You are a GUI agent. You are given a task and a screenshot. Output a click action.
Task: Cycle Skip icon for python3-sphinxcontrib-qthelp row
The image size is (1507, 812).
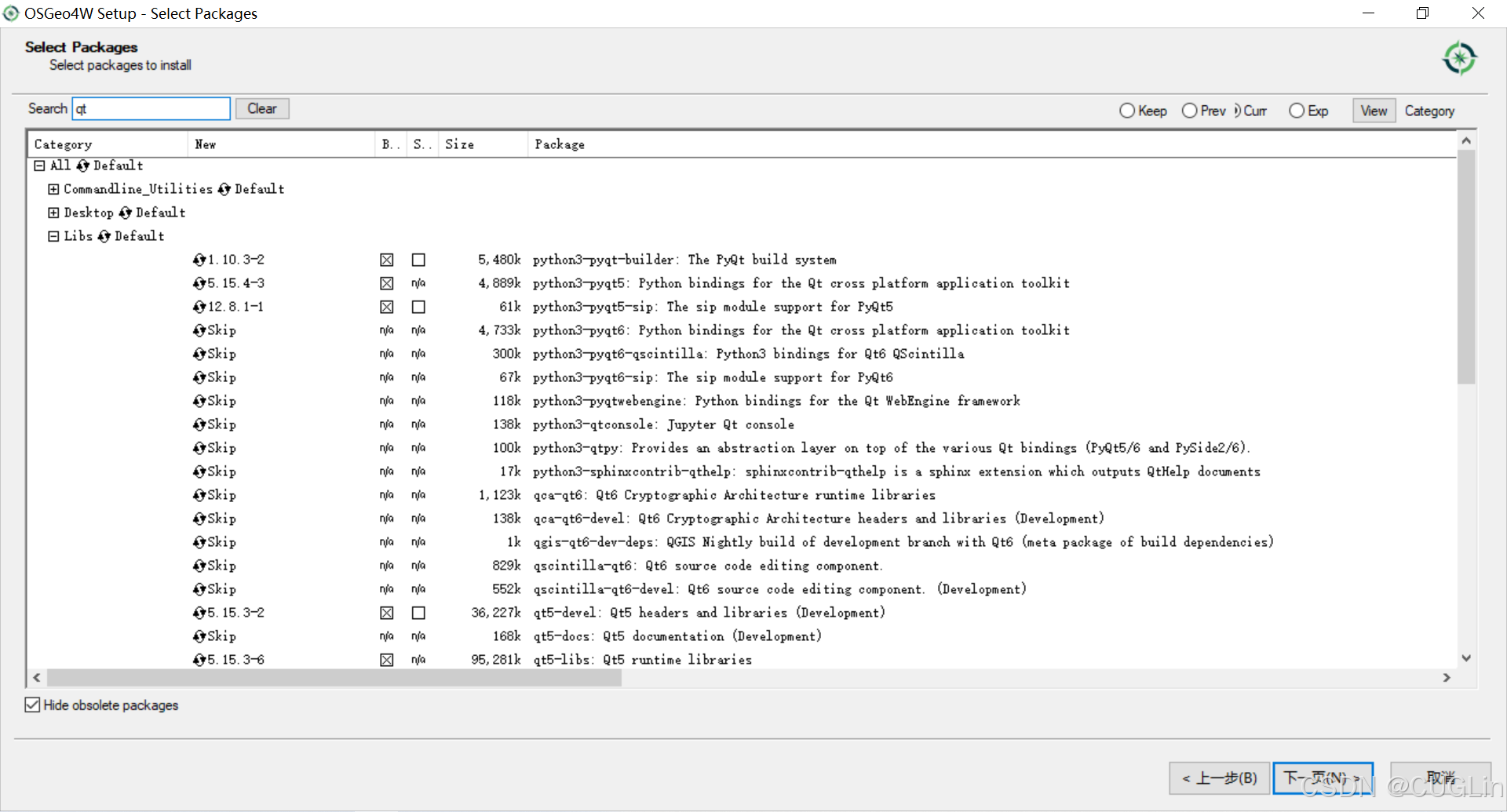click(x=199, y=472)
